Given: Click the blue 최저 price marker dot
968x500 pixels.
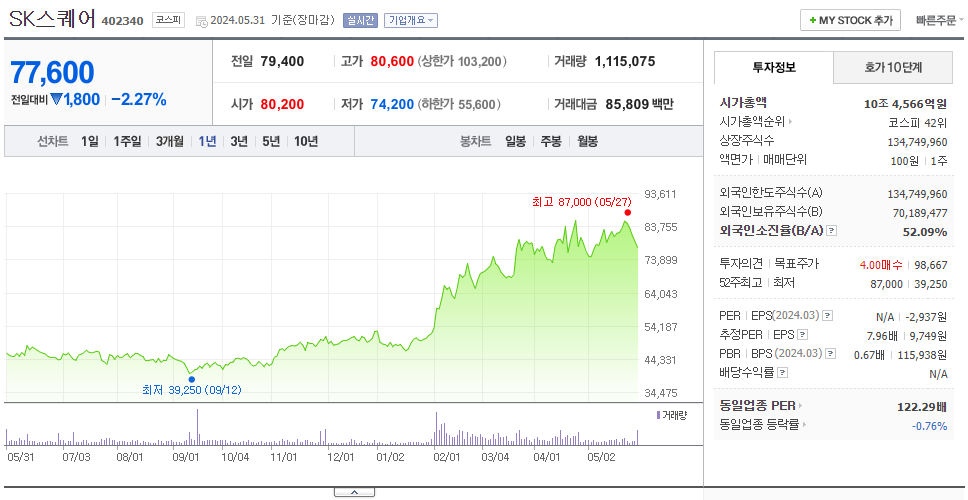Looking at the screenshot, I should pos(191,379).
